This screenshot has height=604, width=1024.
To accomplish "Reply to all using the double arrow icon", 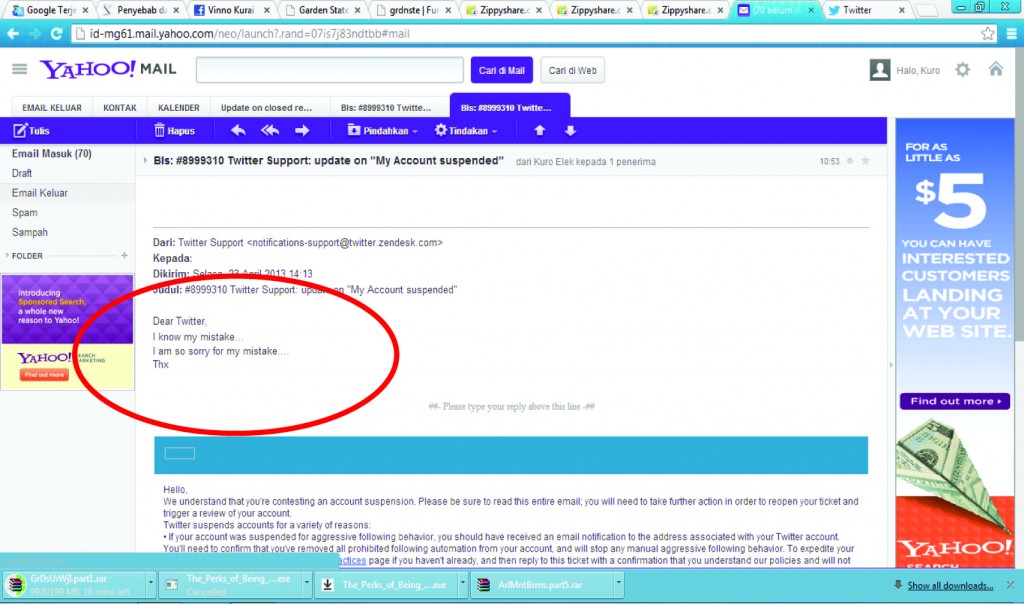I will [x=270, y=131].
